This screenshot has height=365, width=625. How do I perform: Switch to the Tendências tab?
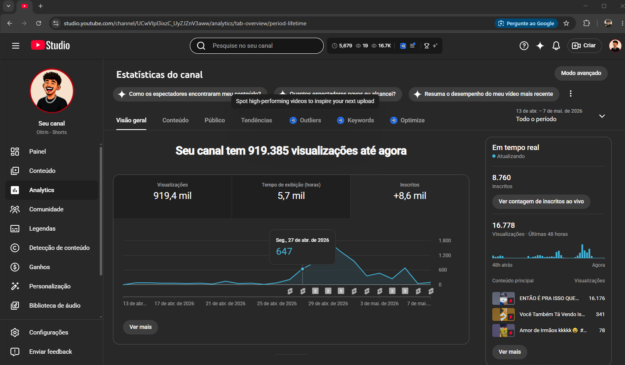[x=256, y=120]
